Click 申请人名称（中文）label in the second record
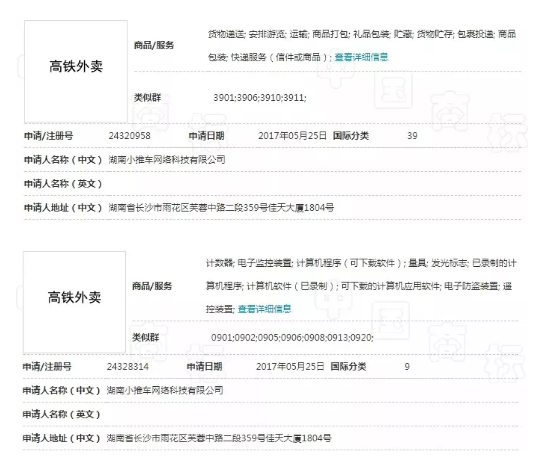 tap(61, 390)
